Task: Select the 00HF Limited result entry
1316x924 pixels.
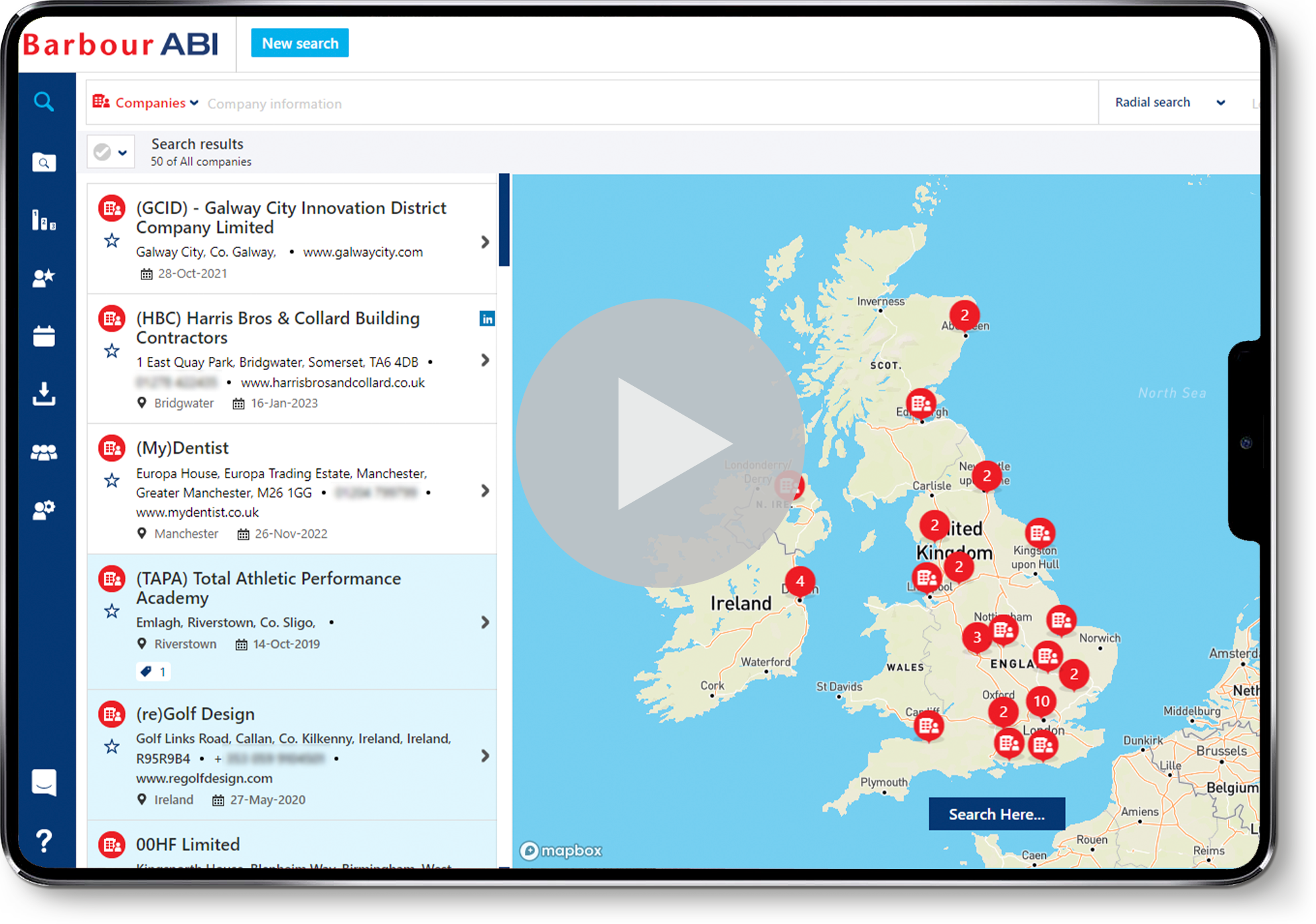Action: (188, 844)
